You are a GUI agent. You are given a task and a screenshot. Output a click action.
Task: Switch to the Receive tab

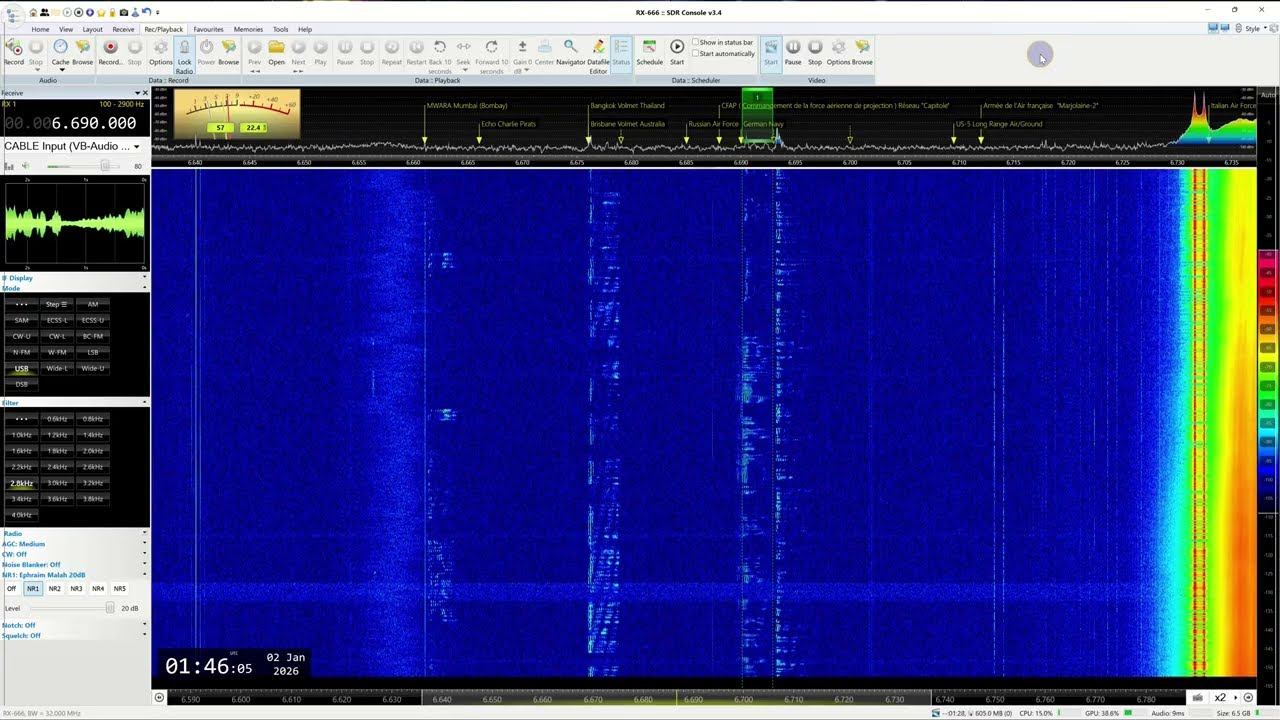tap(123, 29)
